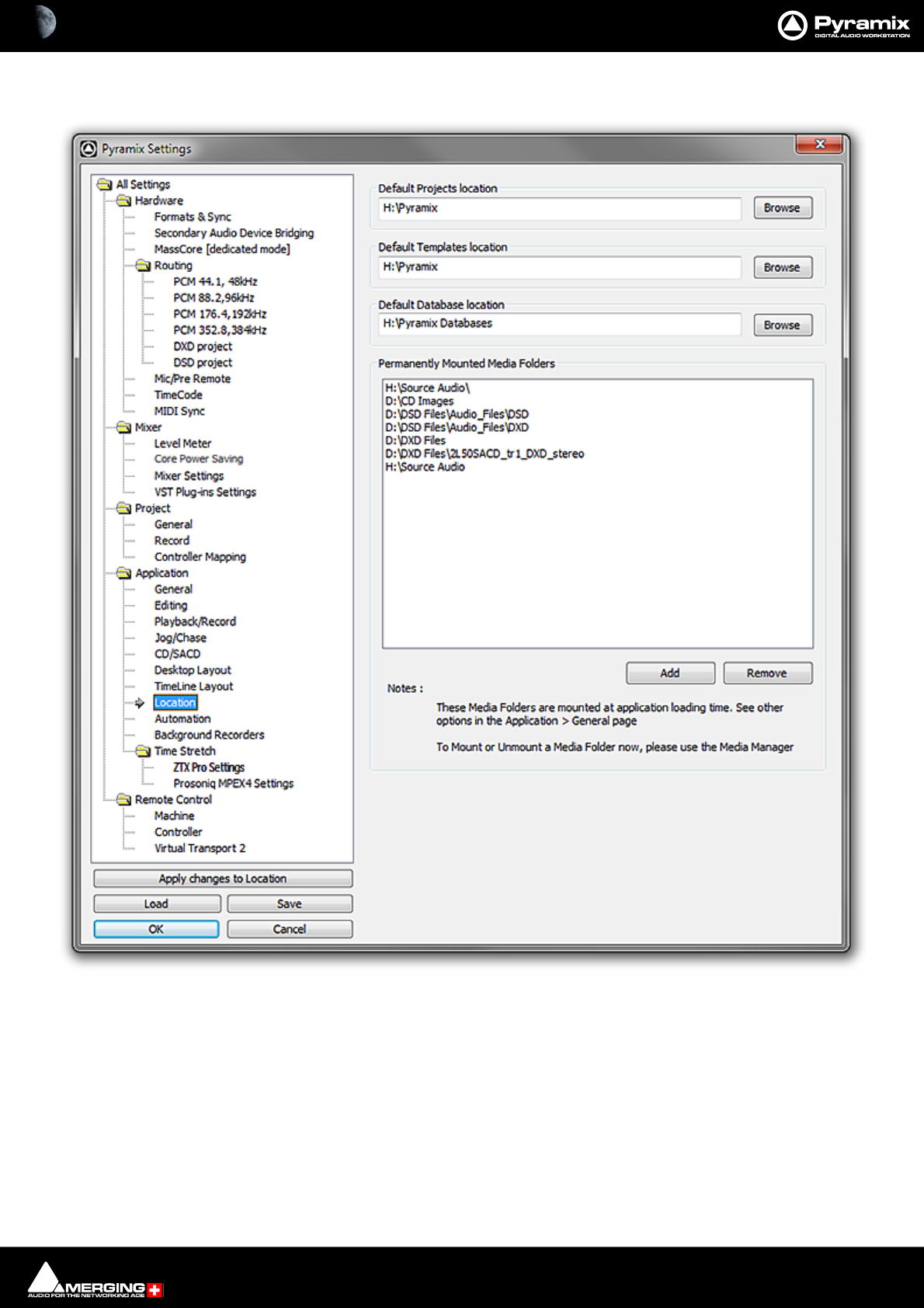Select ZTX Pro Settings

click(209, 767)
